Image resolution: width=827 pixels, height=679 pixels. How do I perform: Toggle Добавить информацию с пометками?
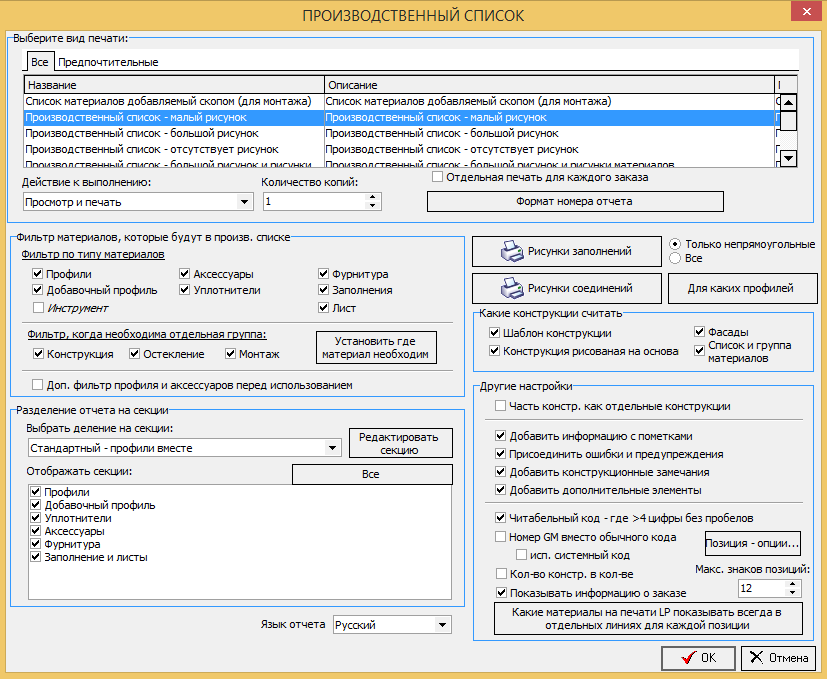click(501, 436)
